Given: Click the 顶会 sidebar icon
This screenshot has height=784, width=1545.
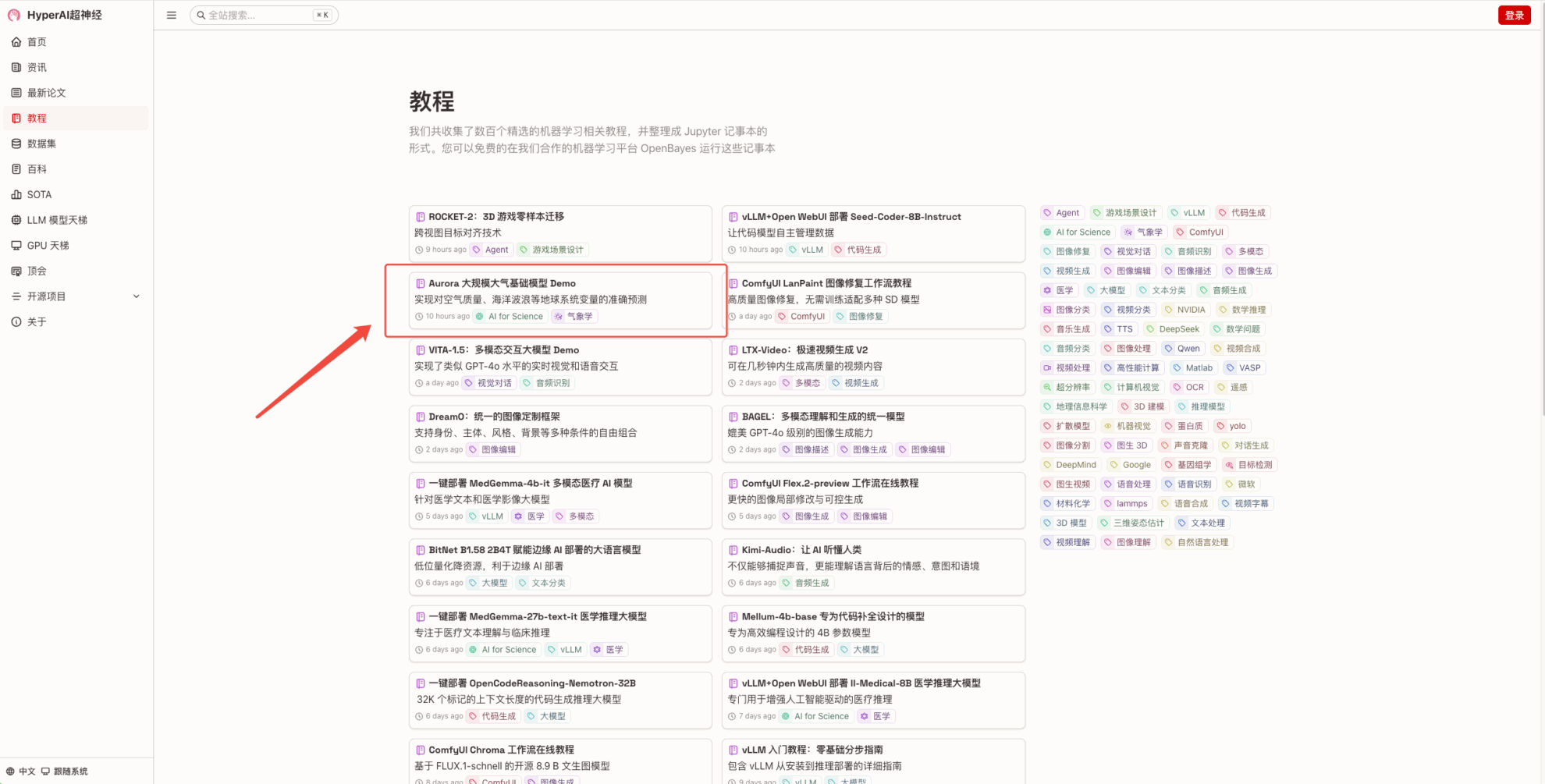Looking at the screenshot, I should 16,271.
